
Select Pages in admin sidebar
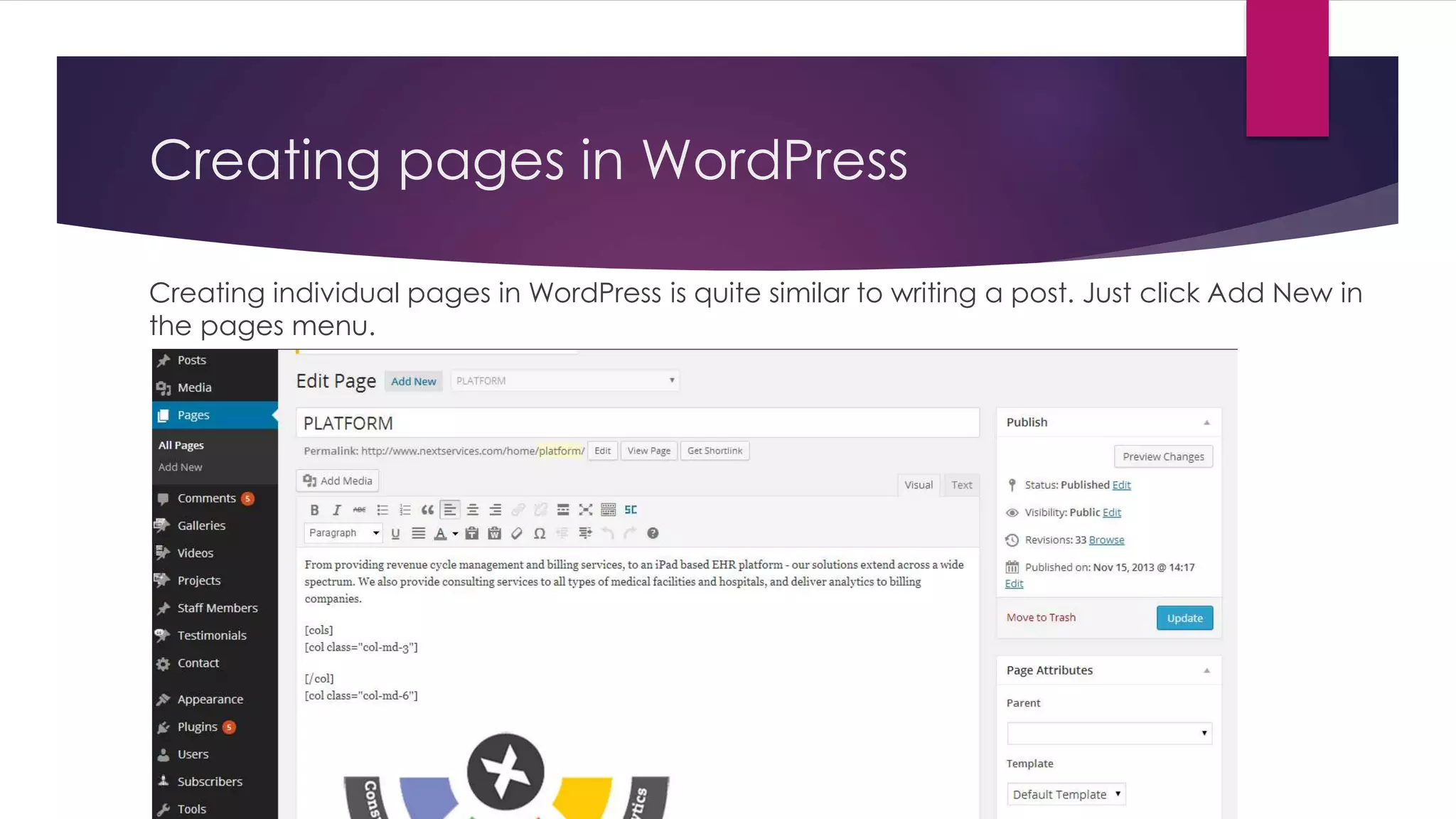coord(215,415)
